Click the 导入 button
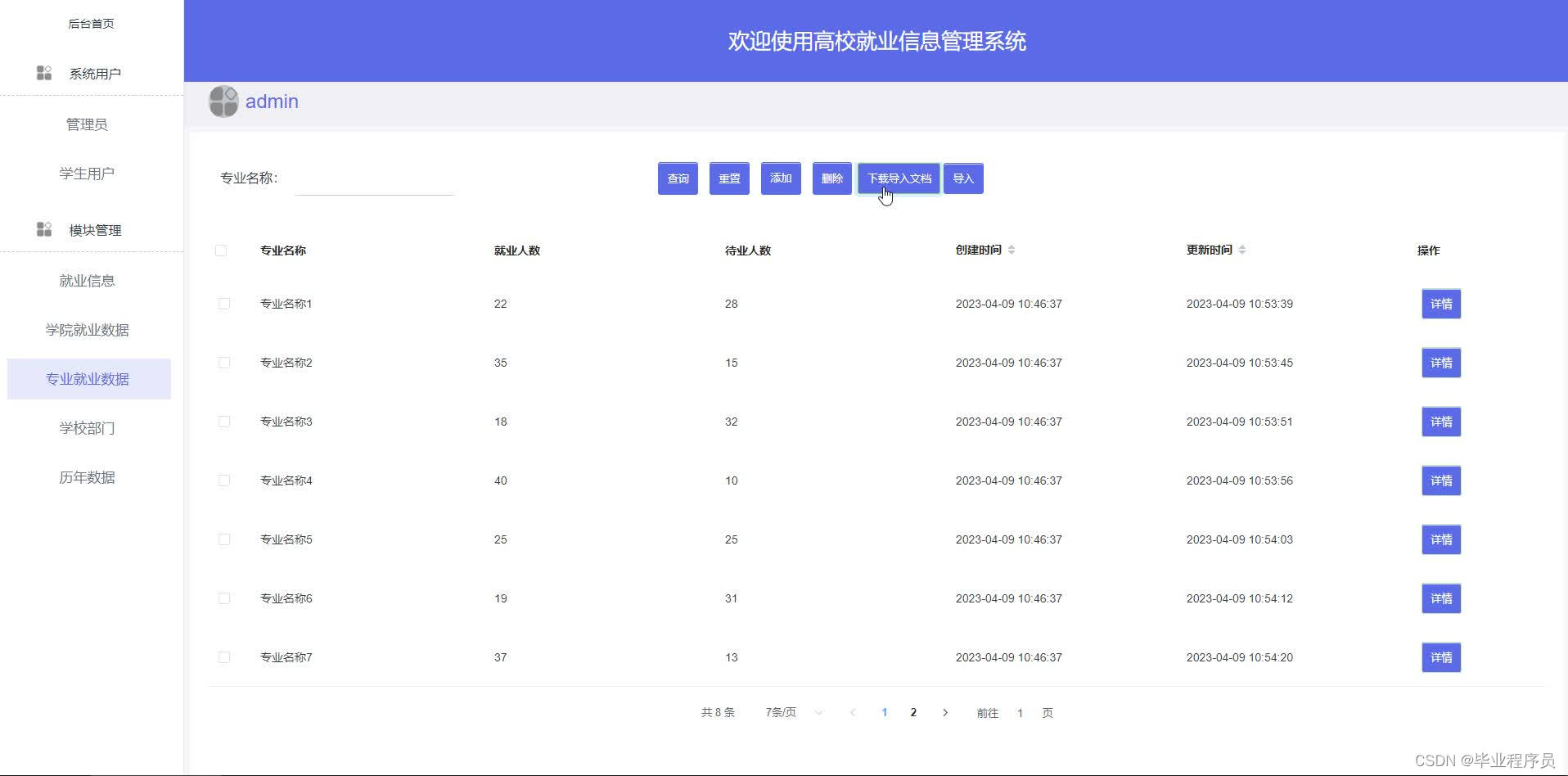 click(x=963, y=178)
